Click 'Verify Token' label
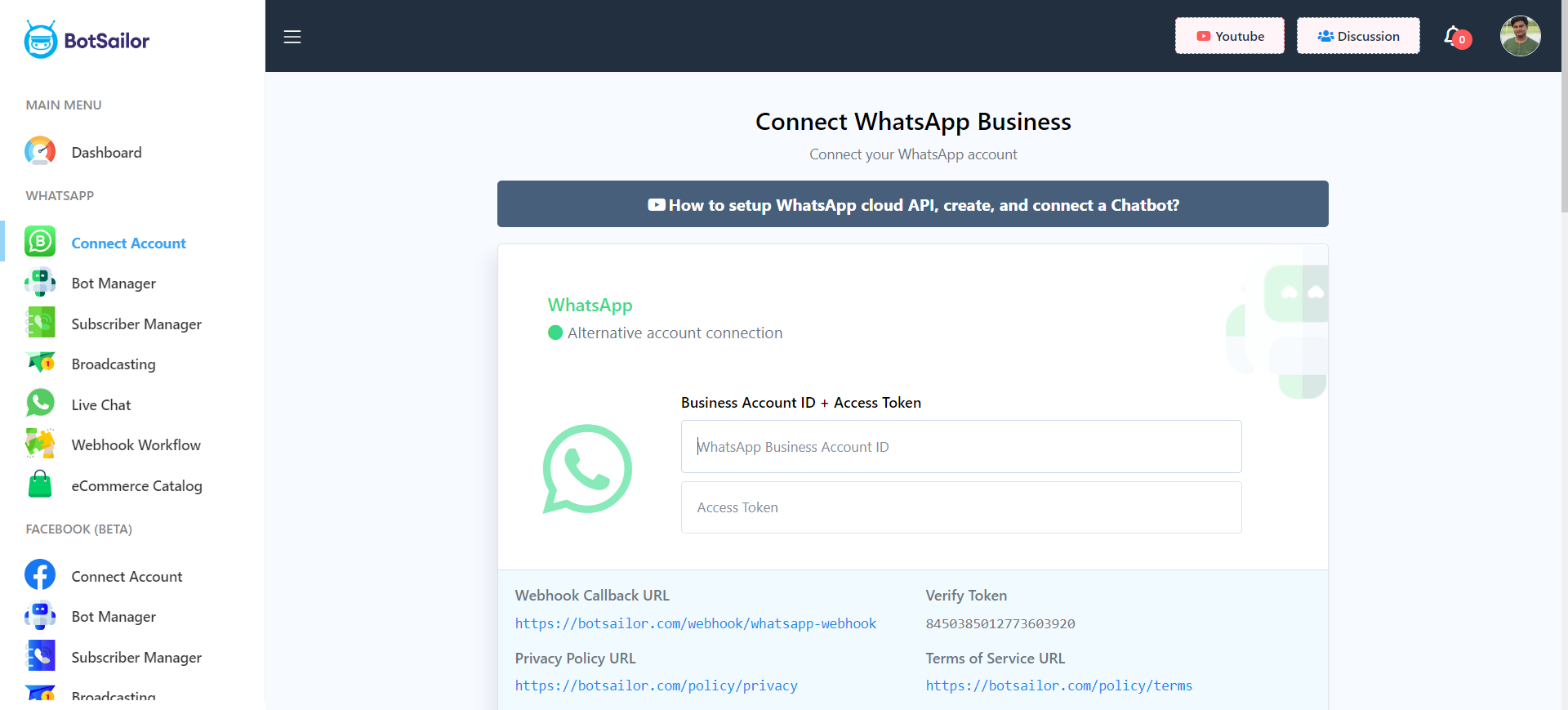 (x=966, y=596)
